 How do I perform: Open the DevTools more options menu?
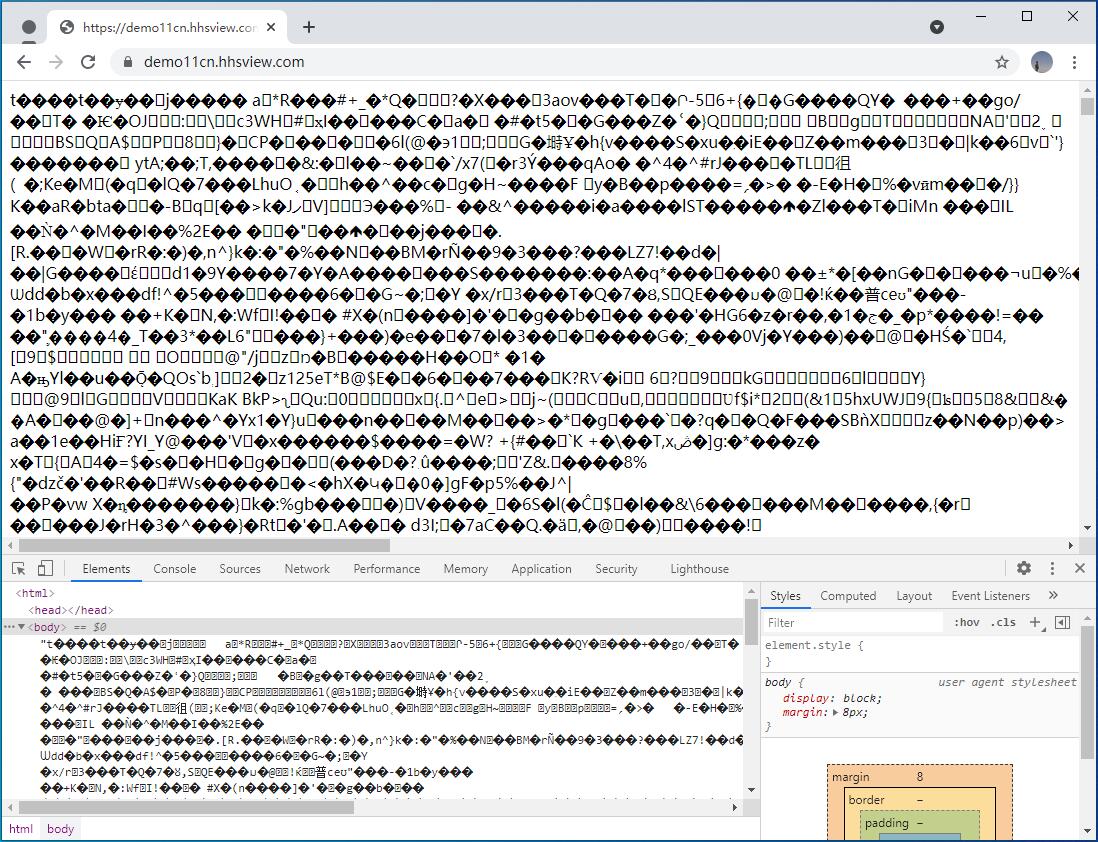point(1051,567)
